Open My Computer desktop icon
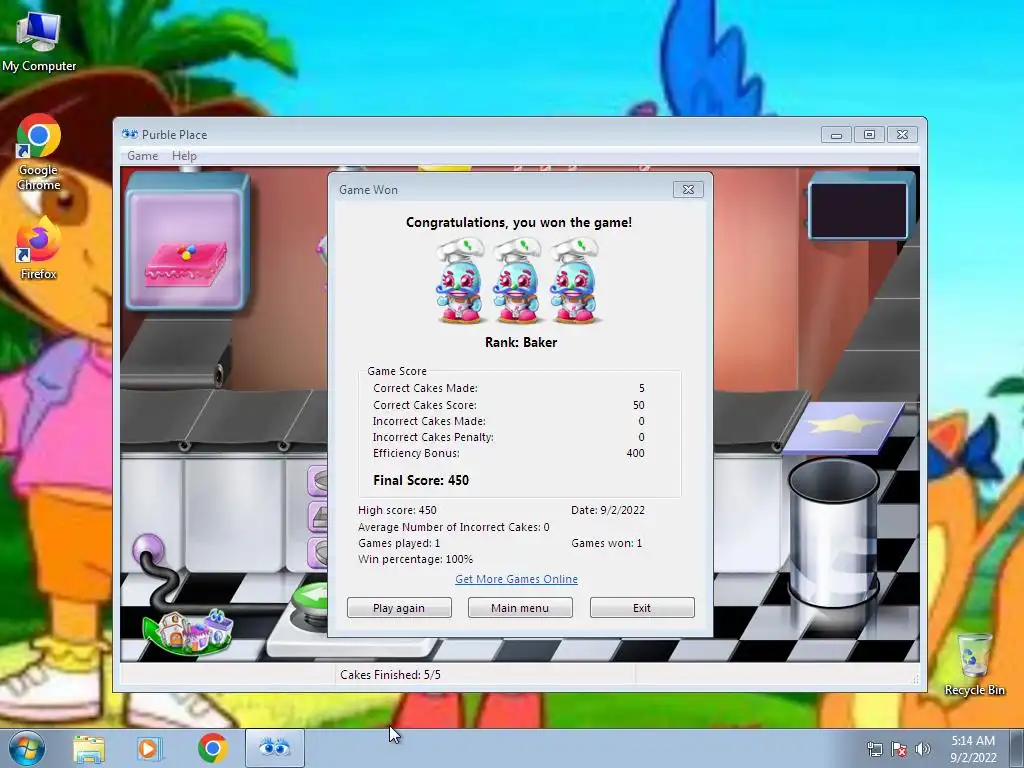 pyautogui.click(x=39, y=40)
